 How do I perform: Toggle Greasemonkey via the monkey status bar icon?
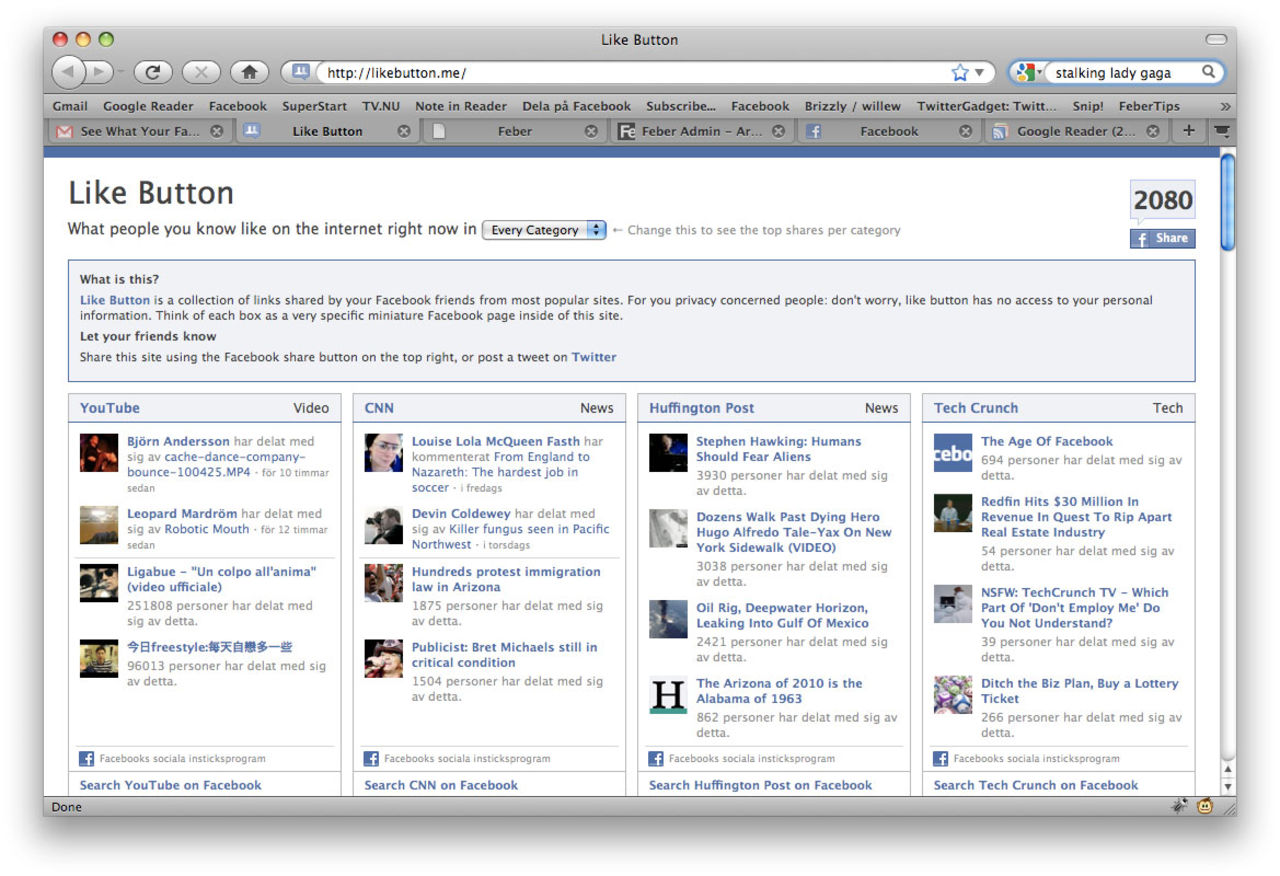(x=1205, y=806)
